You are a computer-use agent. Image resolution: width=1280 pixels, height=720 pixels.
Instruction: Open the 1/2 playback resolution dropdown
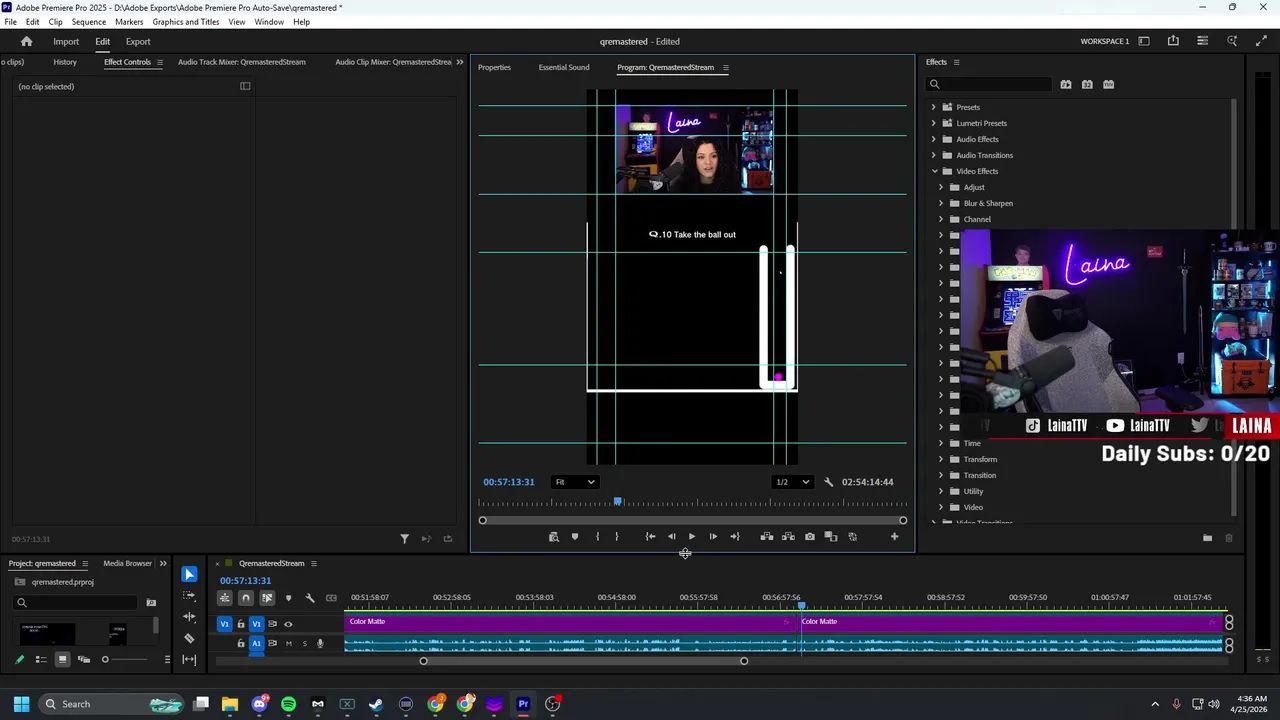point(792,482)
